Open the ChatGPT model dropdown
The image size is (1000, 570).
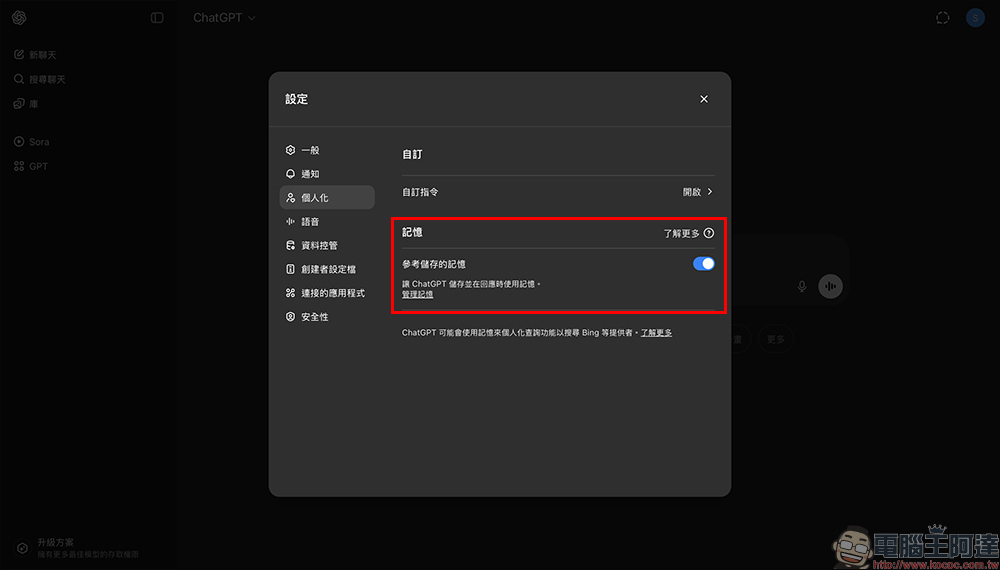pyautogui.click(x=224, y=18)
